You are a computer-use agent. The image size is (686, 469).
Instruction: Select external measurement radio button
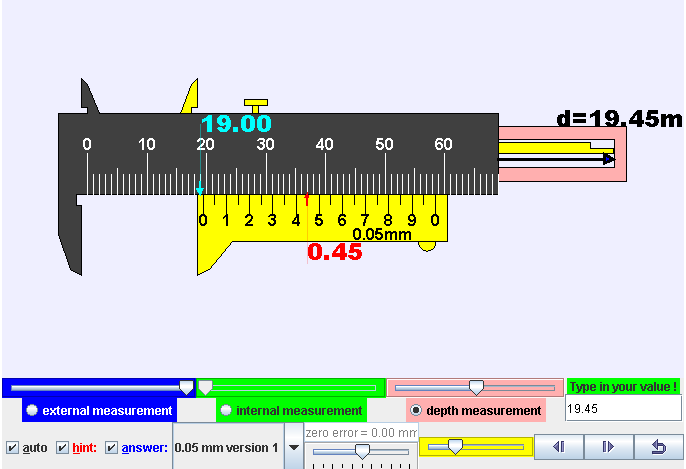click(x=32, y=410)
